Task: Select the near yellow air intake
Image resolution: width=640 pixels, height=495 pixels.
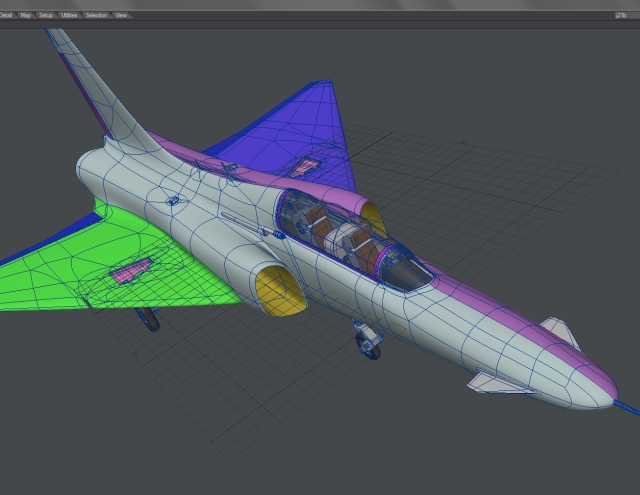Action: (x=277, y=292)
